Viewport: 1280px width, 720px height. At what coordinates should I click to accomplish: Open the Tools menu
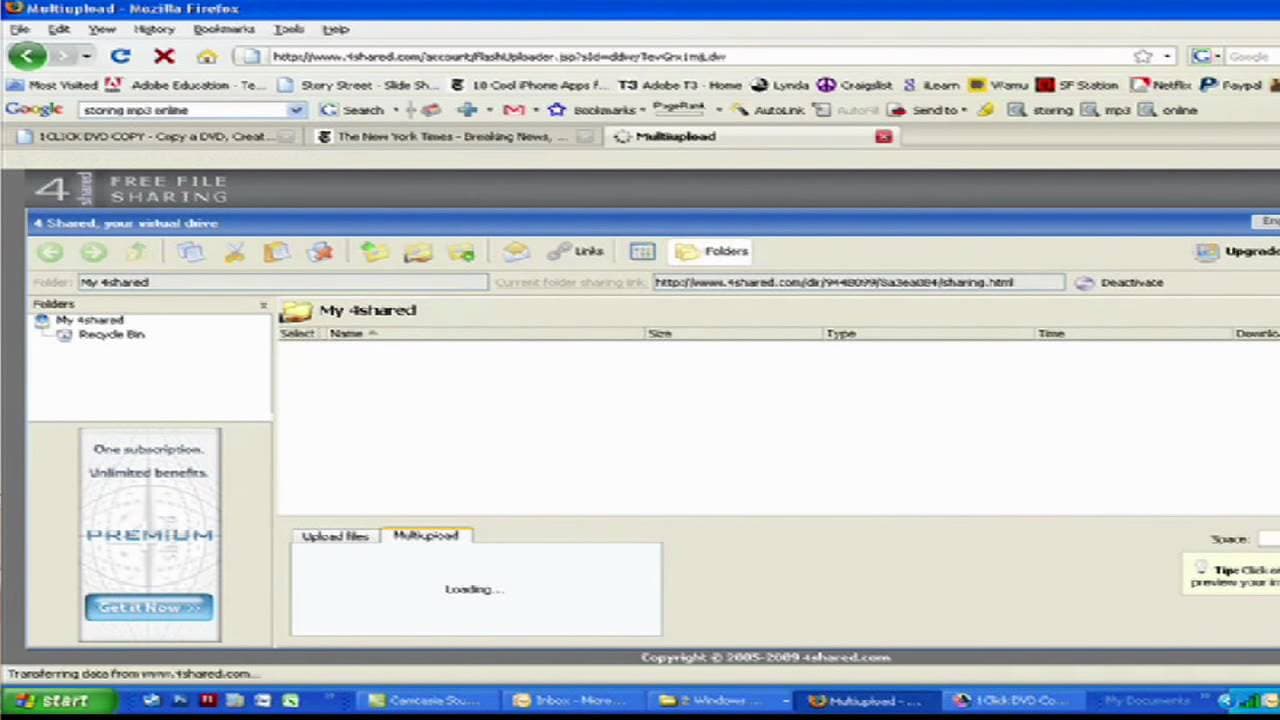[x=289, y=30]
